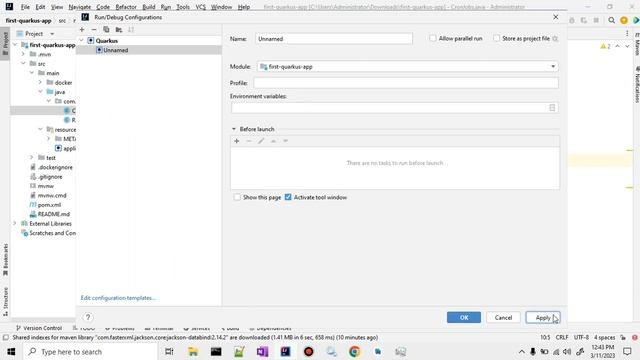Viewport: 640px width, 360px height.
Task: Open the Navigate menu
Action: point(80,7)
